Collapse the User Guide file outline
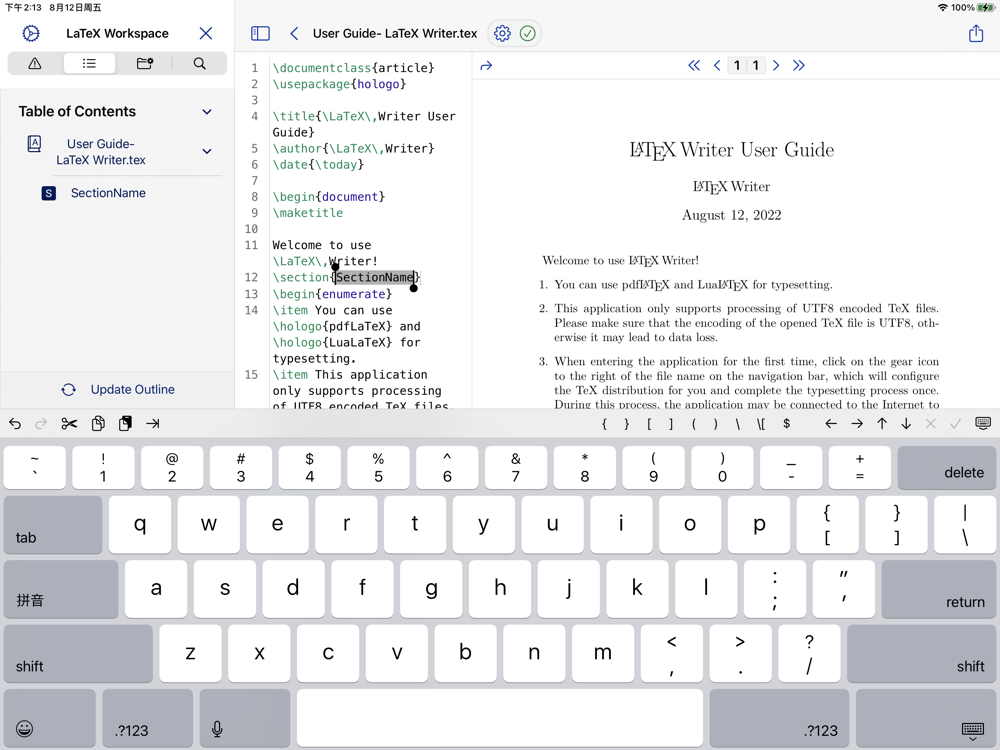Screen dimensions: 1000x750 pyautogui.click(x=207, y=152)
